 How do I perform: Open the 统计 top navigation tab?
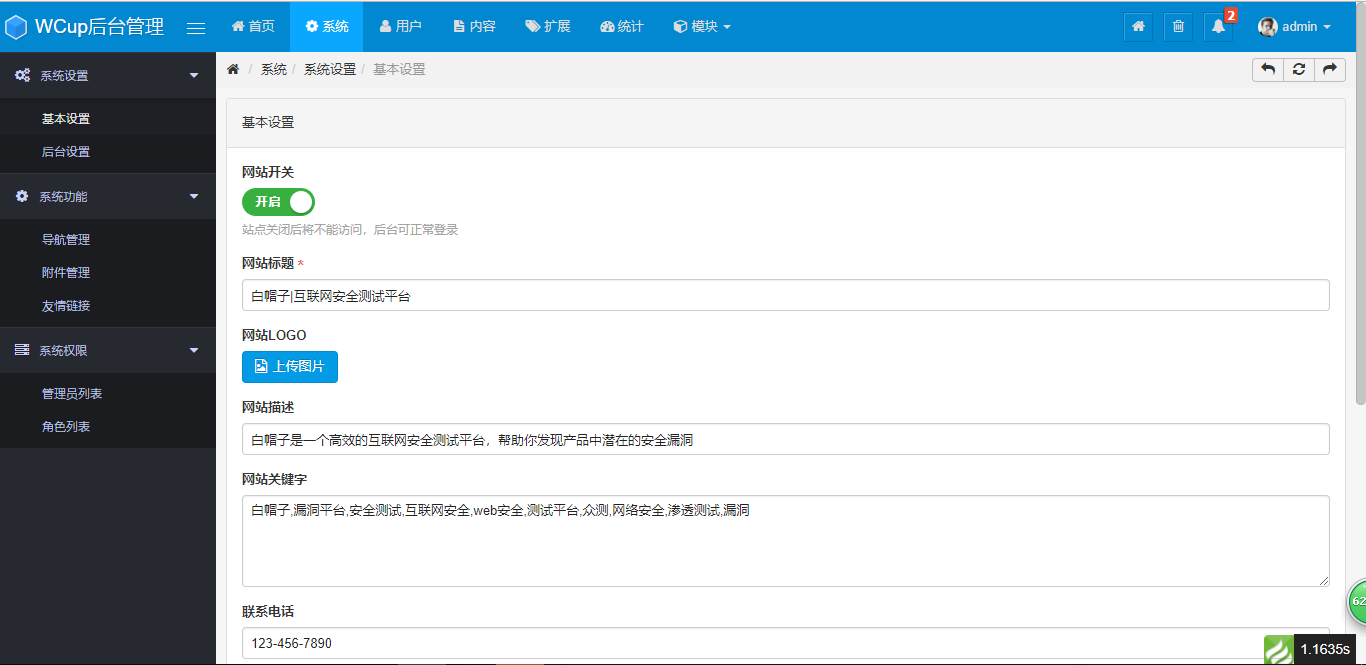pyautogui.click(x=622, y=26)
